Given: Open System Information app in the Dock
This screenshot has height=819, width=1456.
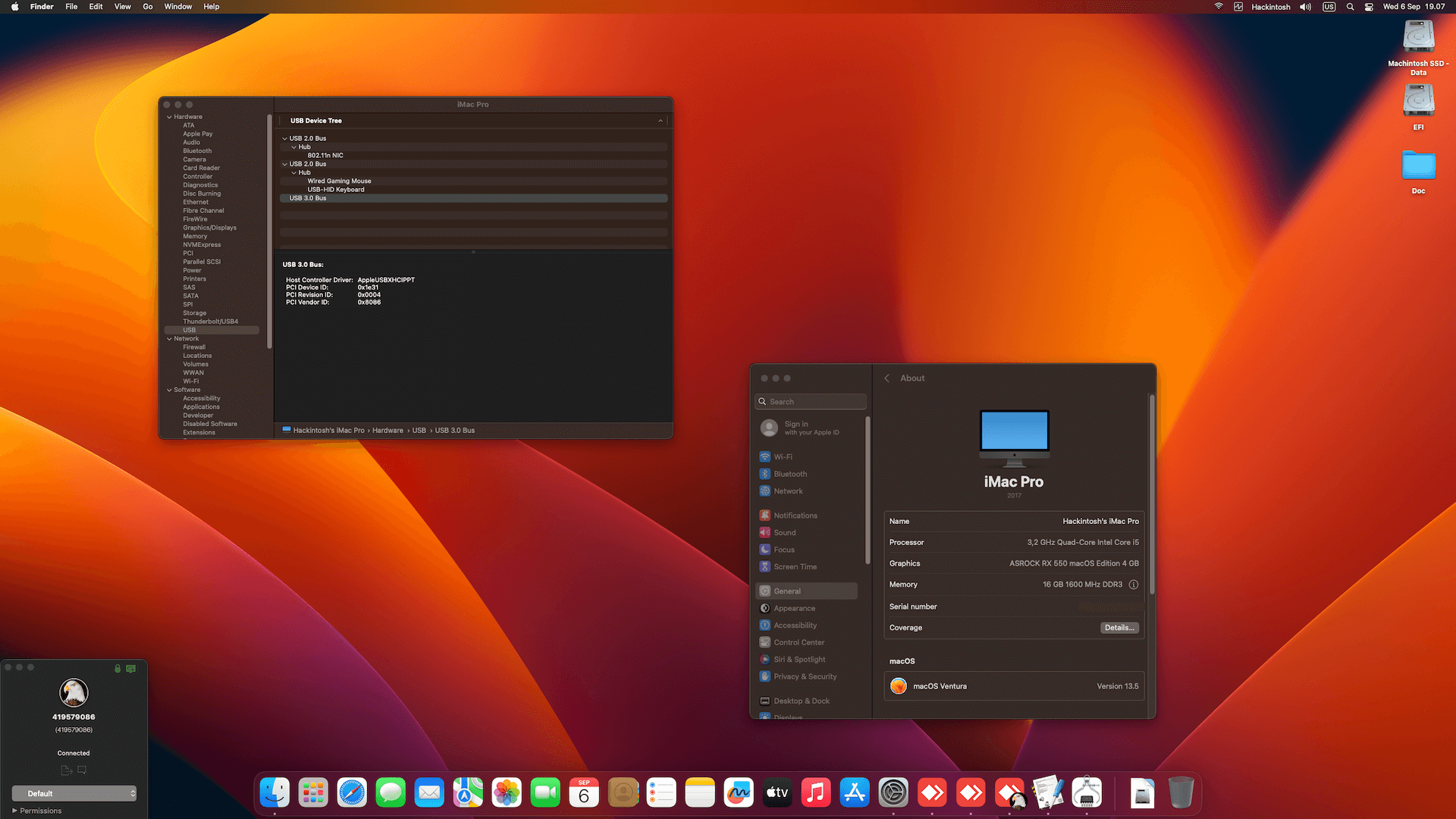Looking at the screenshot, I should [1087, 793].
